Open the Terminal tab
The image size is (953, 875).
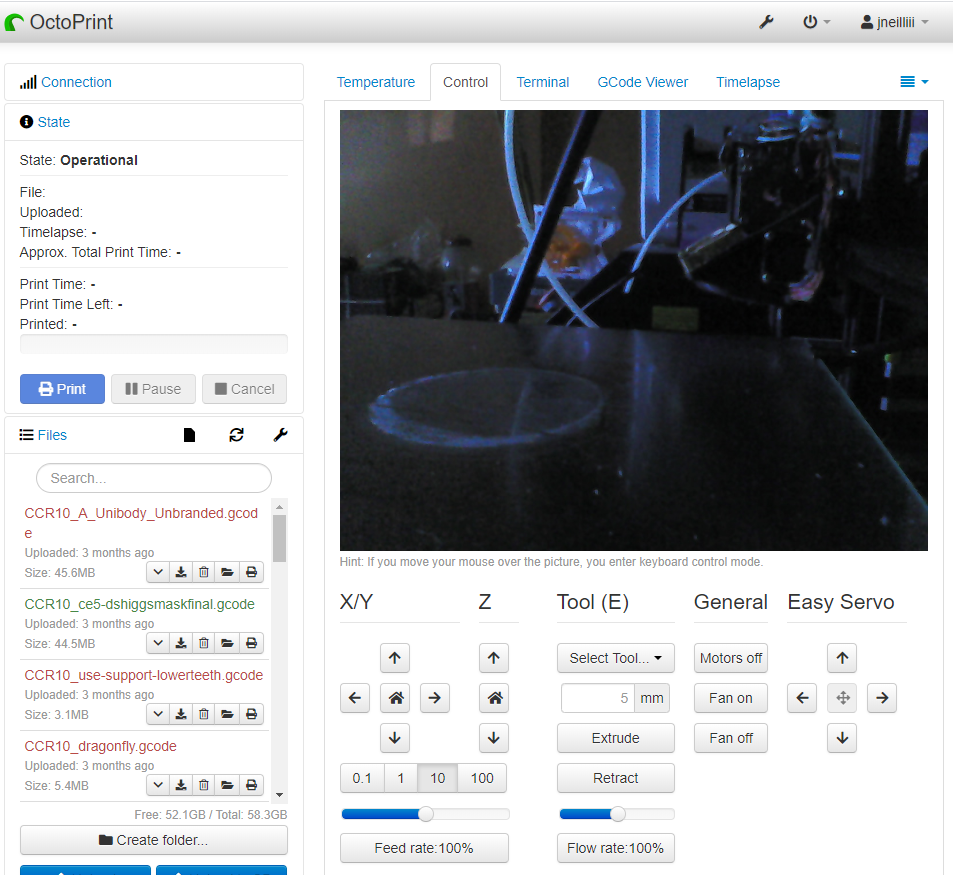[543, 82]
